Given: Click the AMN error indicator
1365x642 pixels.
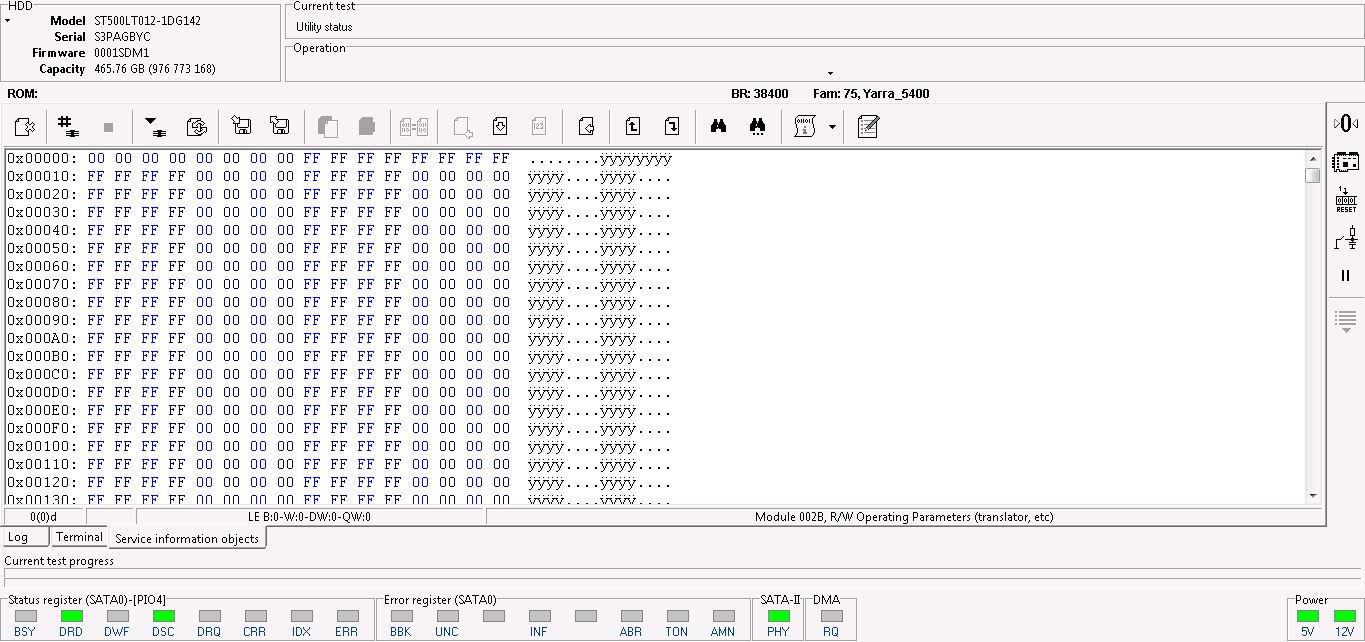Looking at the screenshot, I should (x=723, y=616).
